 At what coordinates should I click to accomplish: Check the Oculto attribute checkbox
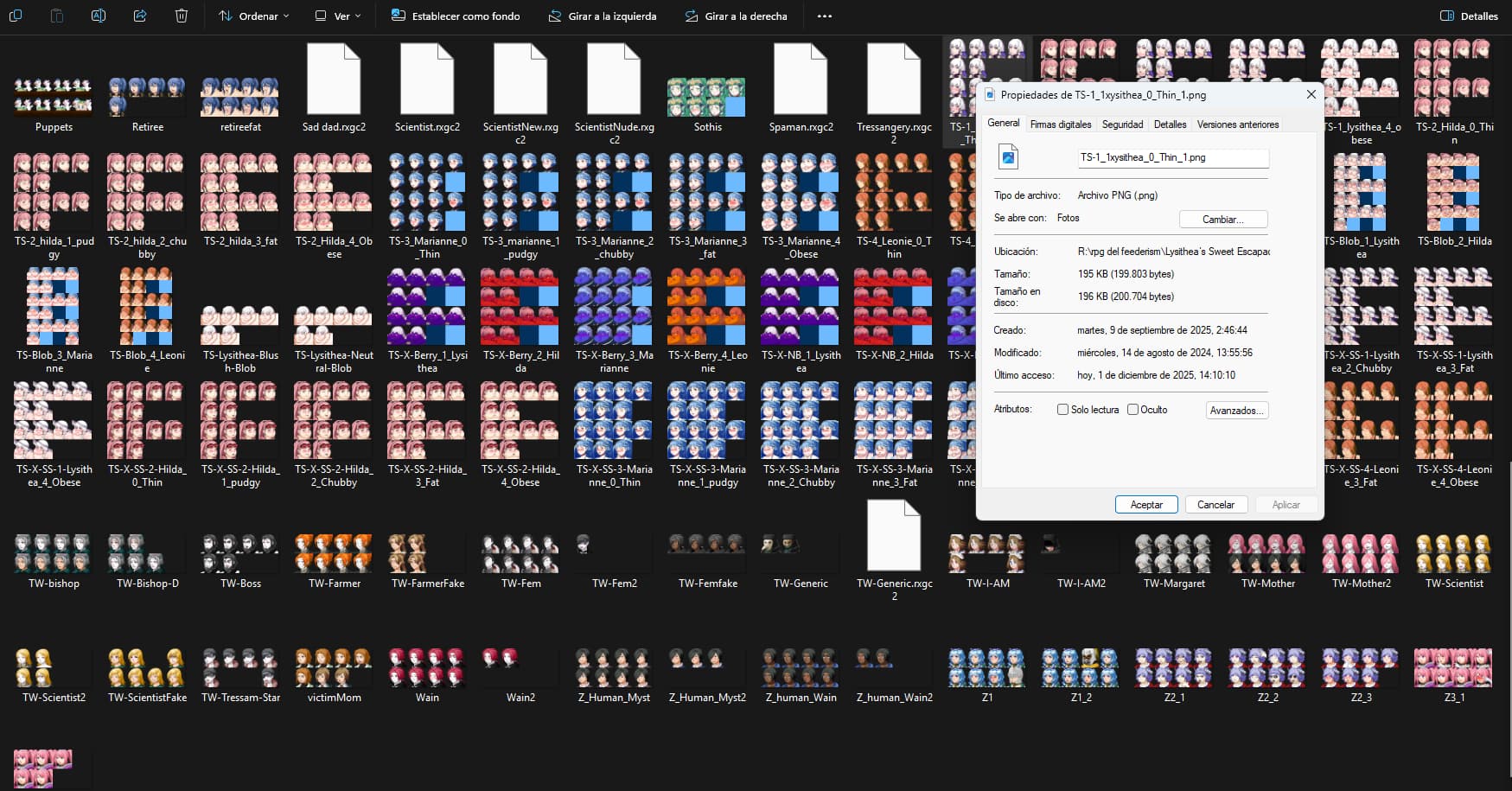pyautogui.click(x=1132, y=410)
